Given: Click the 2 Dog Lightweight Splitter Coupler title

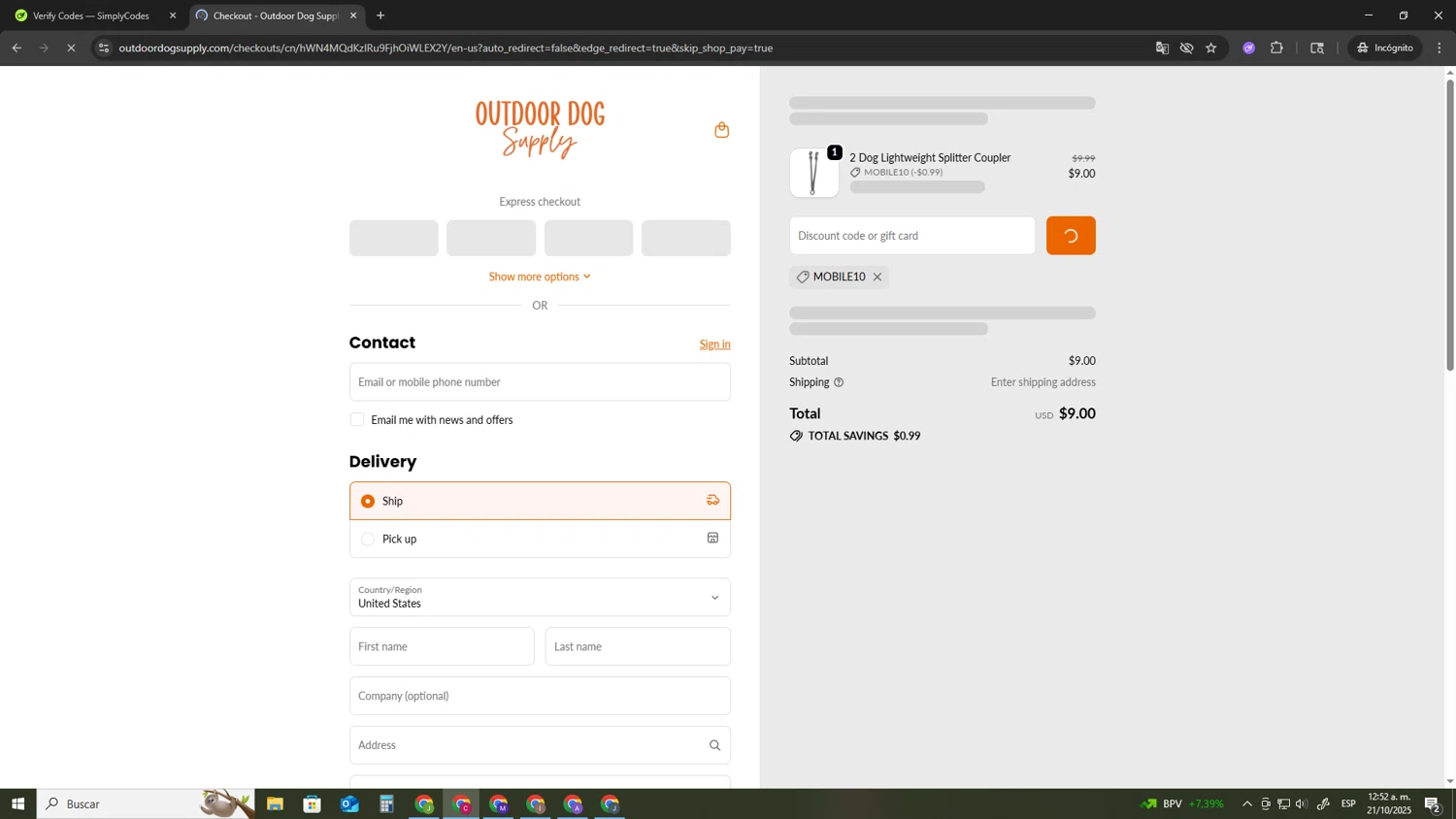Looking at the screenshot, I should 930,157.
